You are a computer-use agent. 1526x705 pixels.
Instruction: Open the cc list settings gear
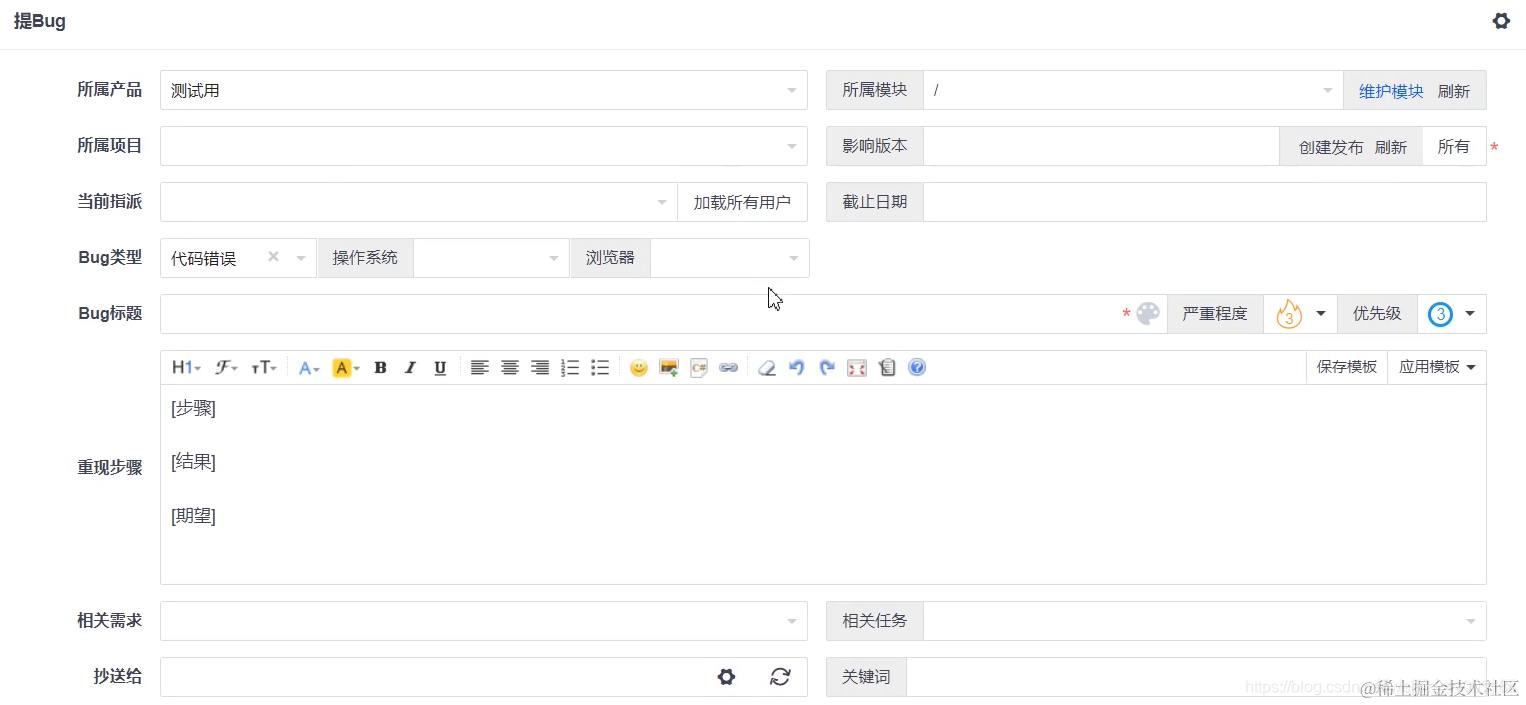pos(727,677)
